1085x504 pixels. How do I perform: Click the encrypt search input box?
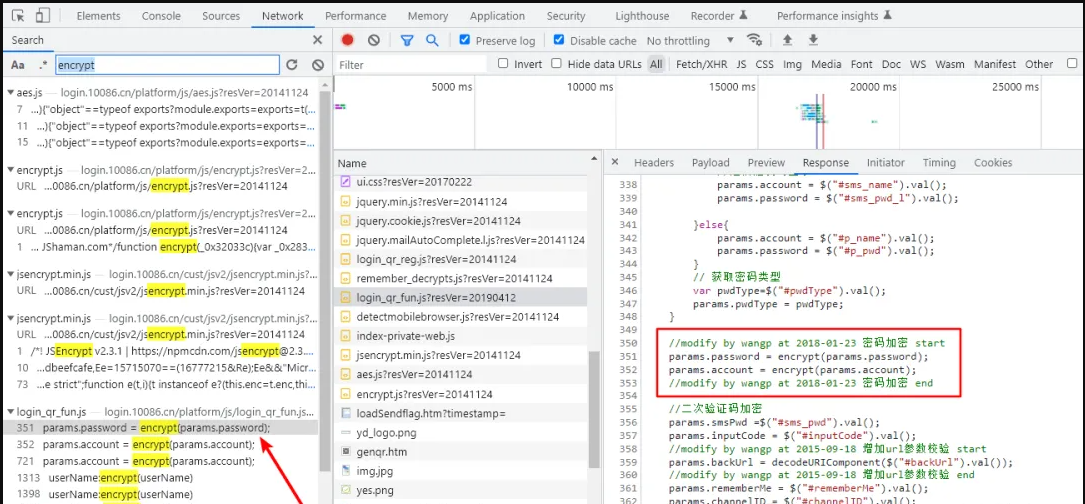click(167, 64)
